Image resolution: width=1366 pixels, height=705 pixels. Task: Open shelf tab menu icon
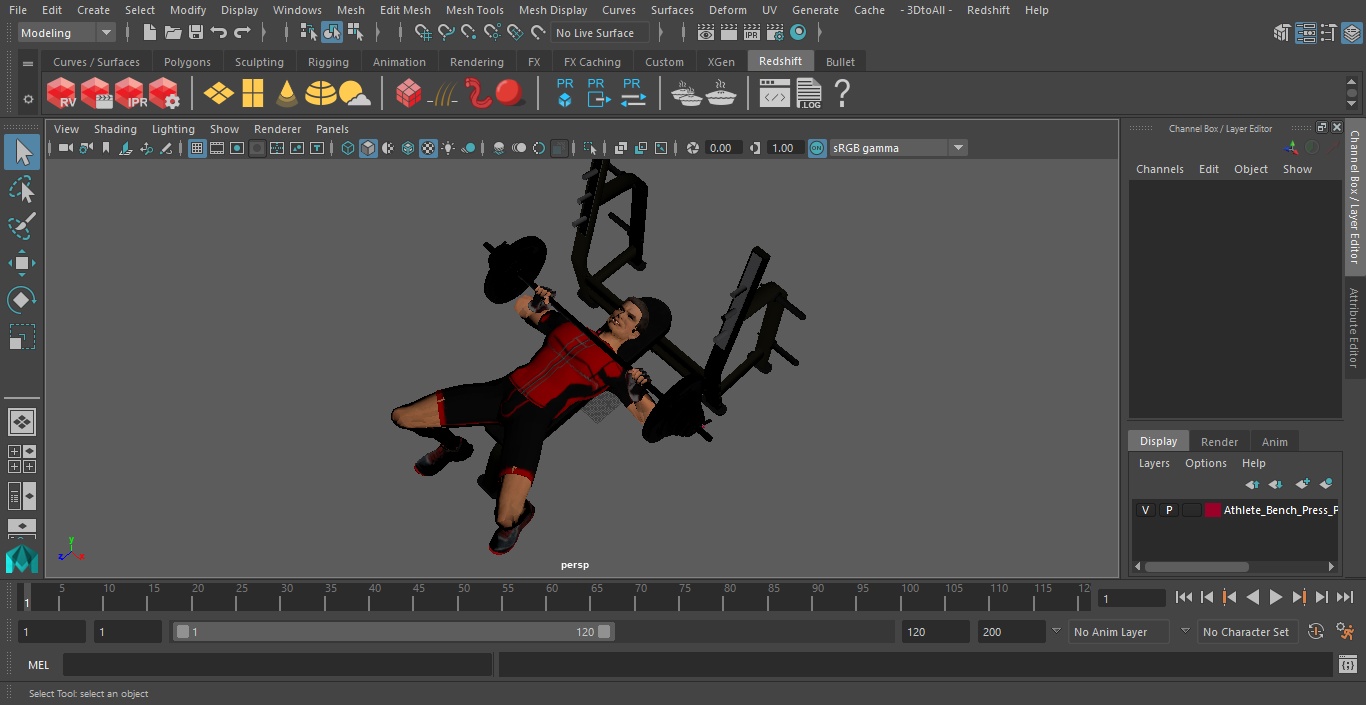[28, 62]
